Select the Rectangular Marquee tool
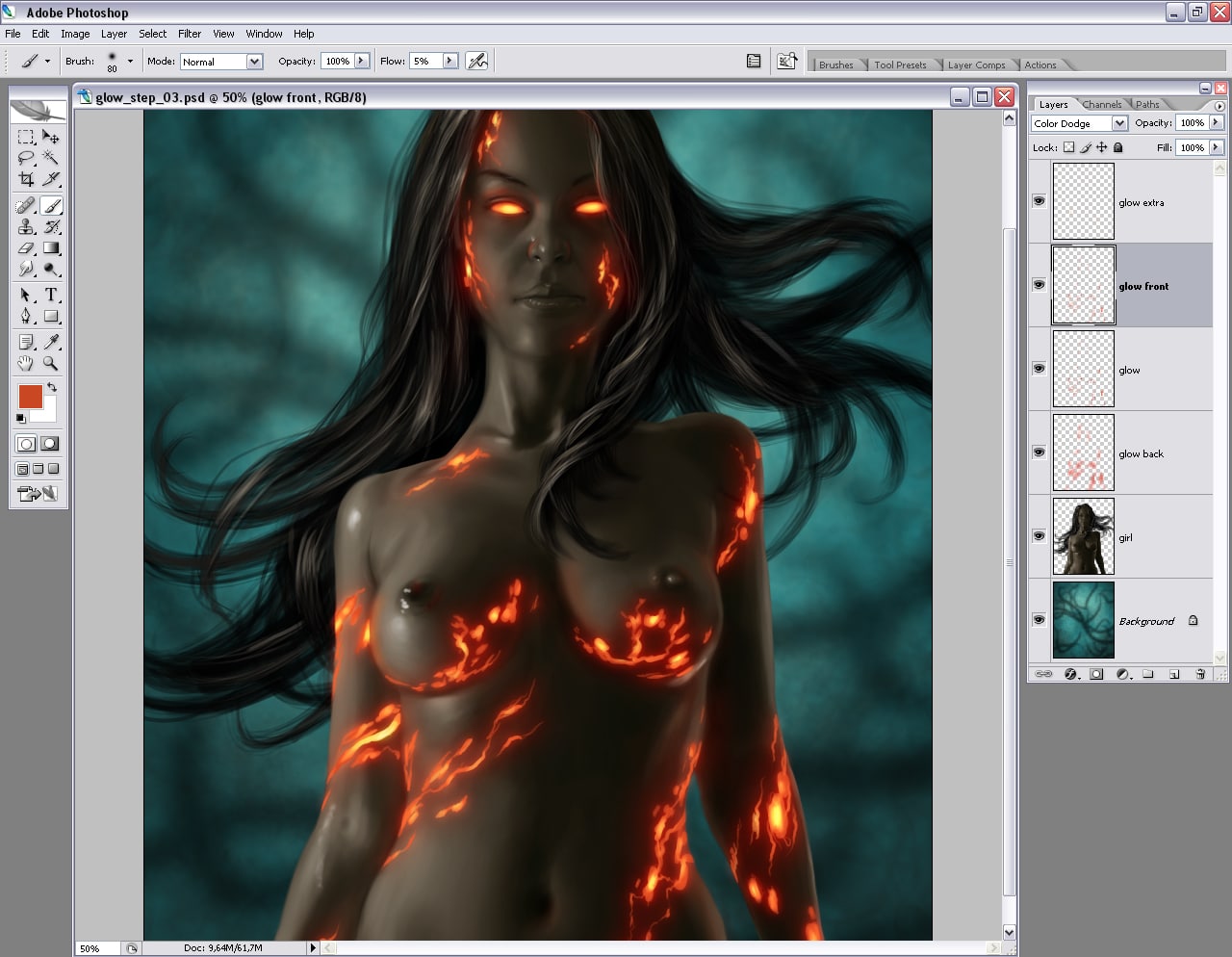Image resolution: width=1232 pixels, height=957 pixels. [26, 137]
